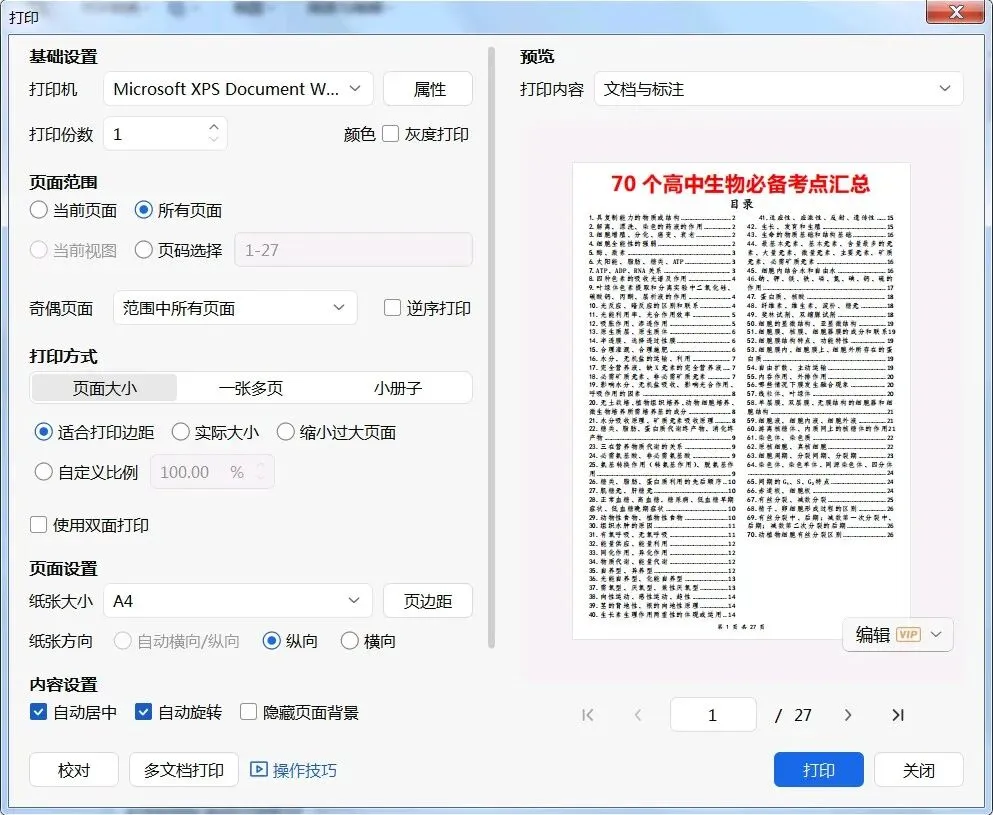Select 当前页面 radio button

[x=39, y=210]
